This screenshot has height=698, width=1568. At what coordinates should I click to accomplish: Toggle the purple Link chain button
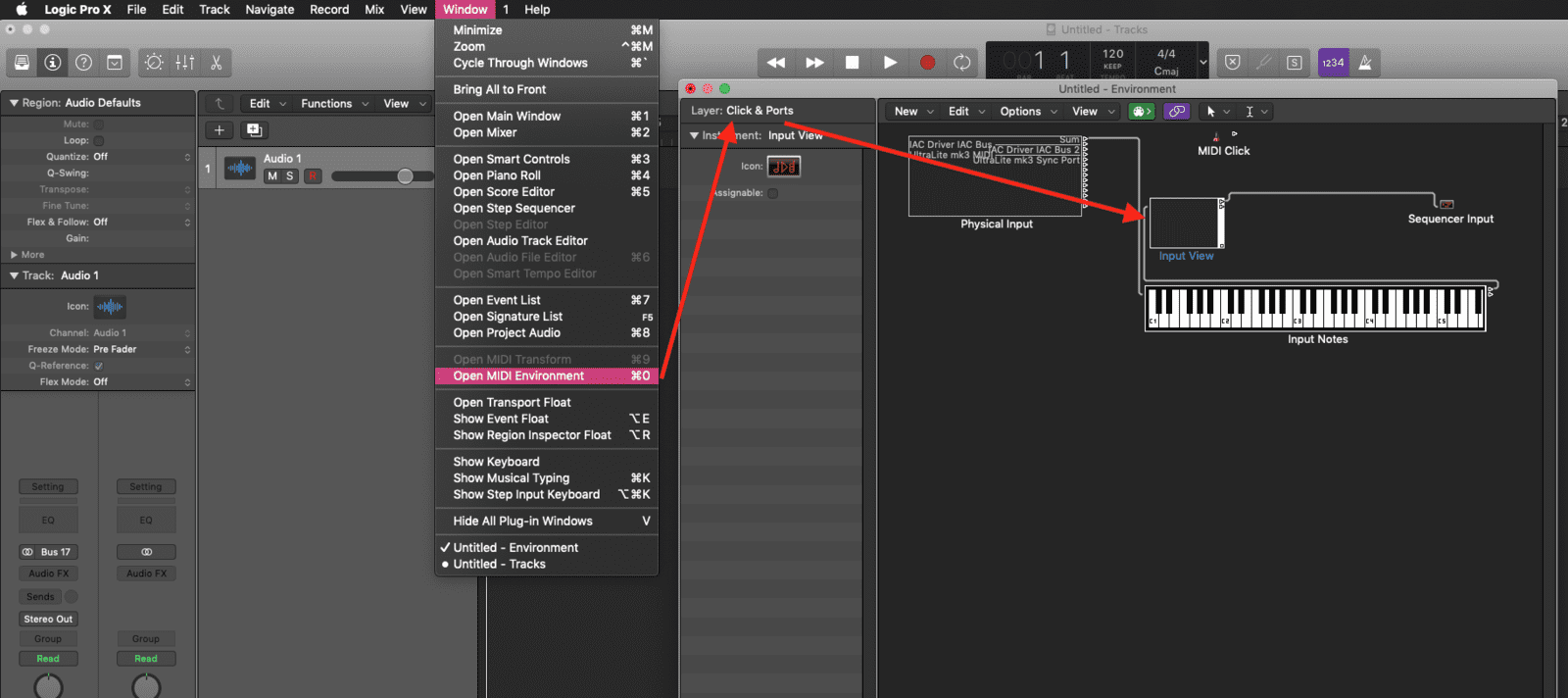pyautogui.click(x=1176, y=112)
